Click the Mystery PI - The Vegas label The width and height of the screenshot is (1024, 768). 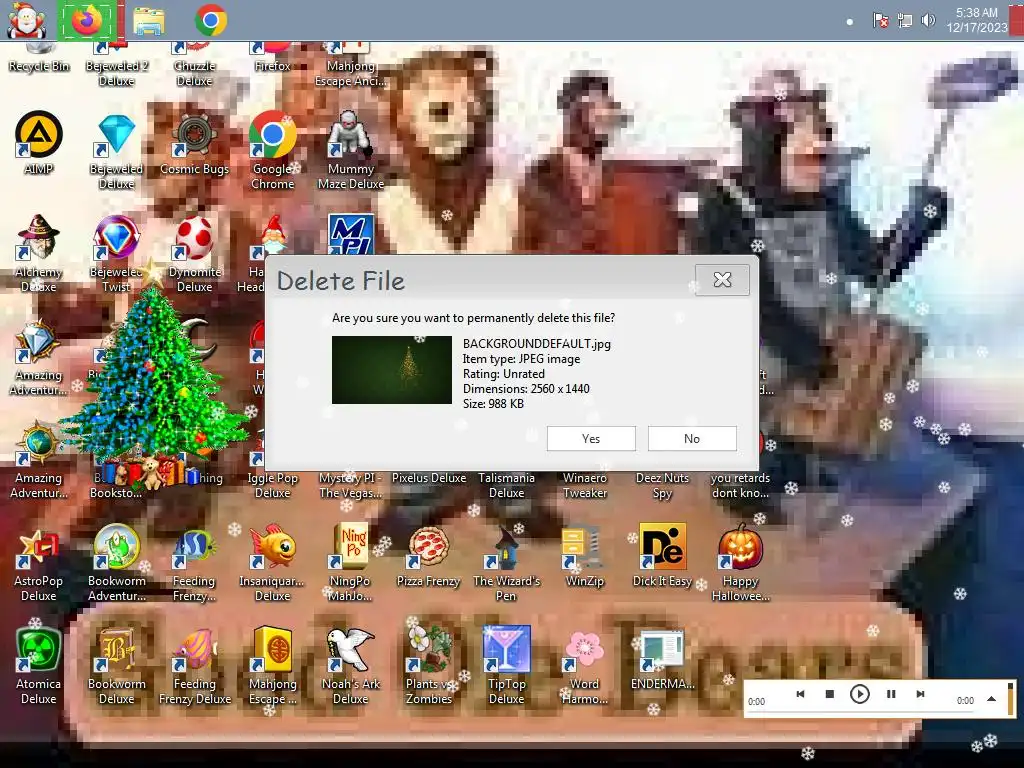click(x=351, y=485)
